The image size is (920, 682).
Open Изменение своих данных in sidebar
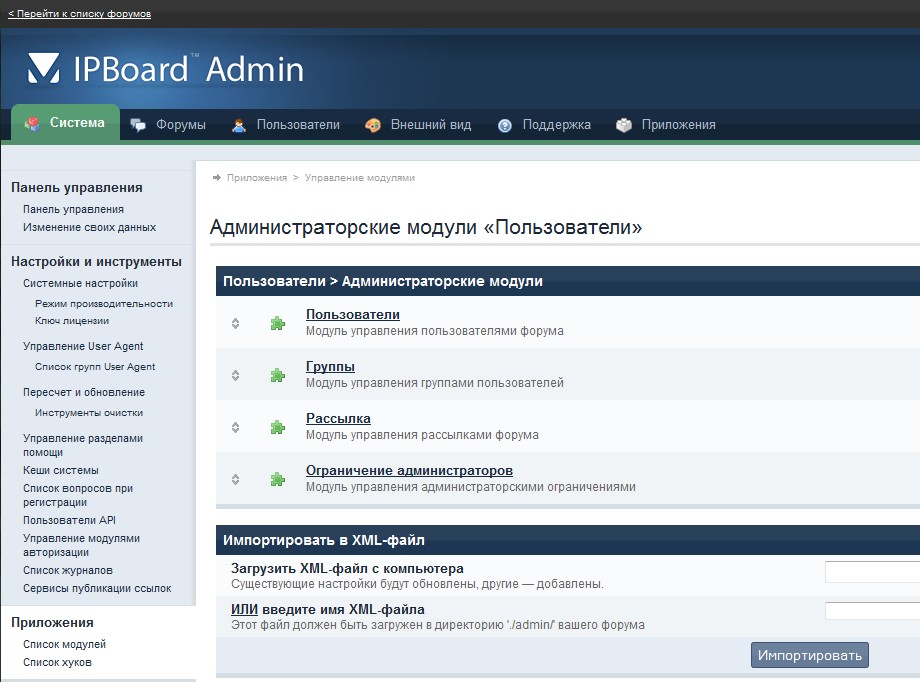(x=89, y=228)
